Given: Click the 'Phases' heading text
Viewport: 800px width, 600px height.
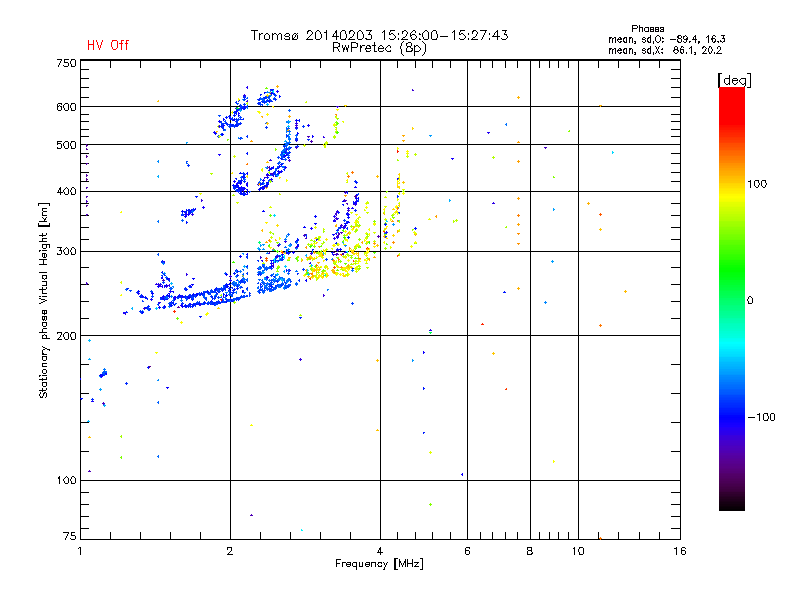Looking at the screenshot, I should pos(647,29).
